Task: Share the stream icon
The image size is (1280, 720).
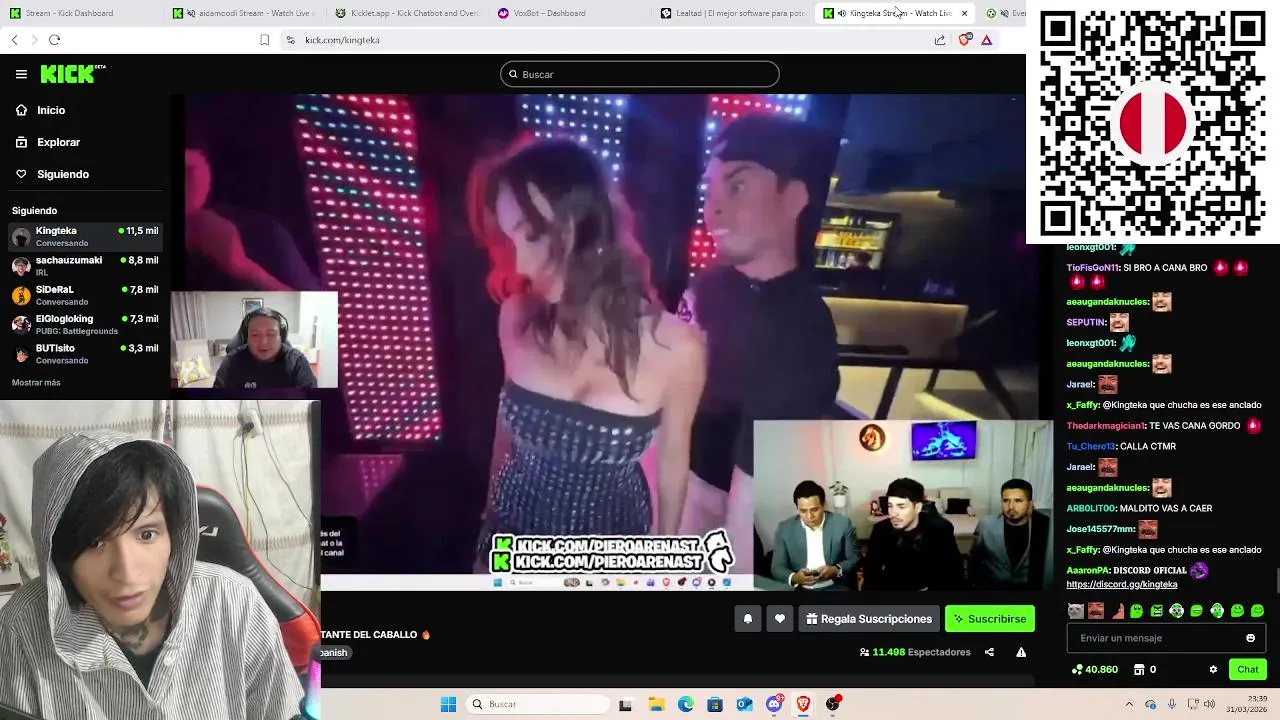Action: tap(989, 652)
